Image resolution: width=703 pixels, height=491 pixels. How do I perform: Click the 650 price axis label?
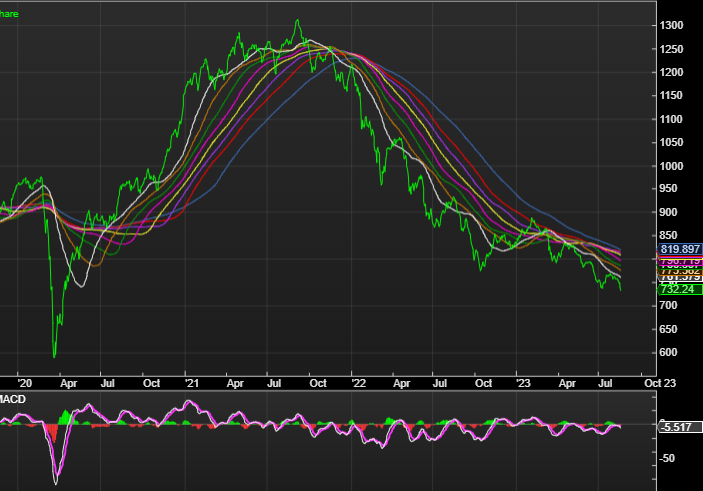click(x=668, y=329)
